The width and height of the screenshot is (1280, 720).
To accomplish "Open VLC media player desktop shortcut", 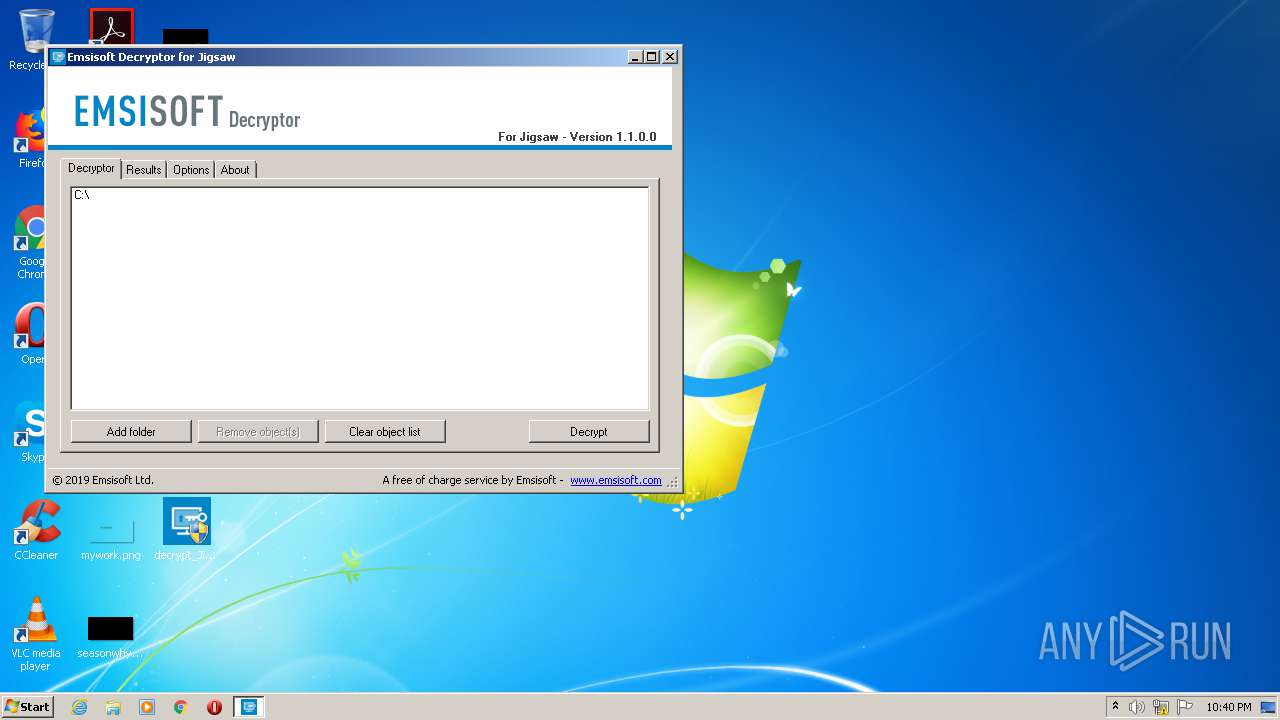I will pos(36,635).
